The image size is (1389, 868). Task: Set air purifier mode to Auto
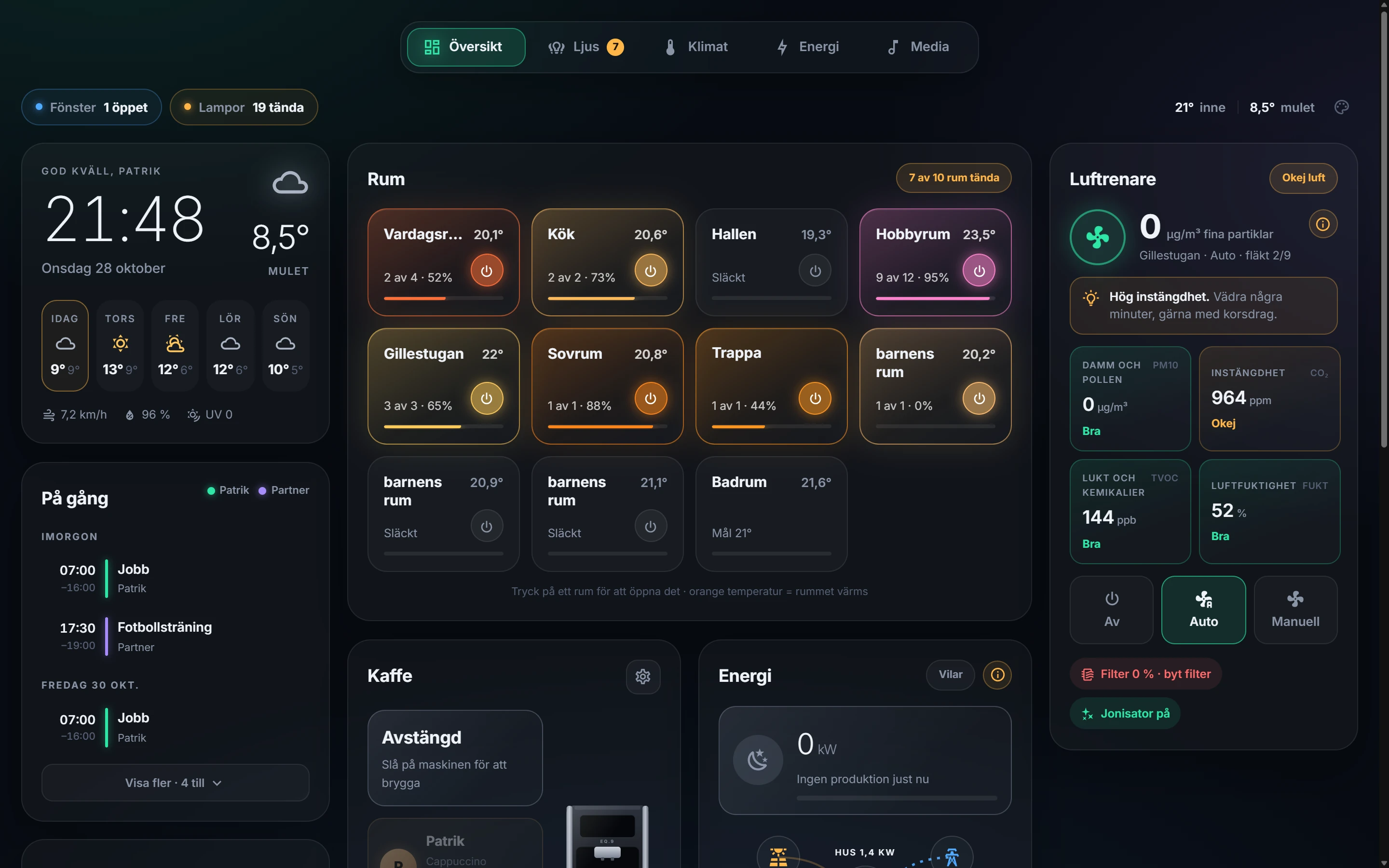pos(1204,610)
